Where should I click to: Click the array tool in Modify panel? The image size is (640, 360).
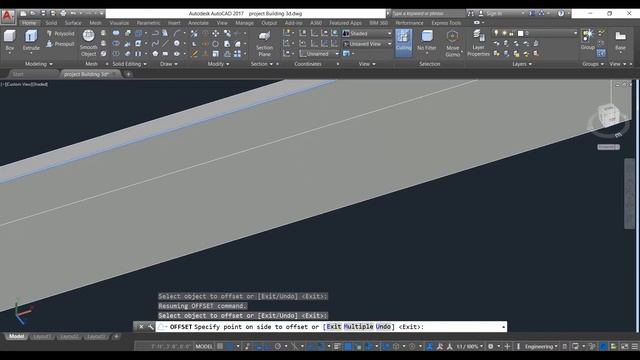click(237, 53)
